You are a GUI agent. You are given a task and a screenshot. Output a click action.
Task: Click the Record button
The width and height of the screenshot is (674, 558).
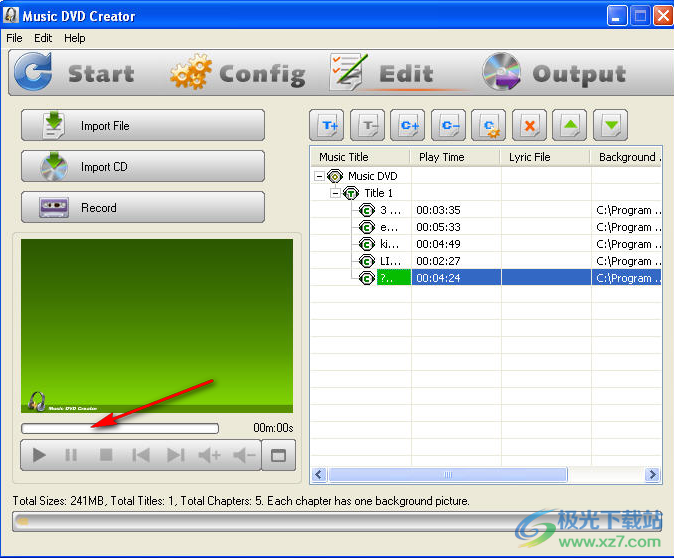coord(143,207)
